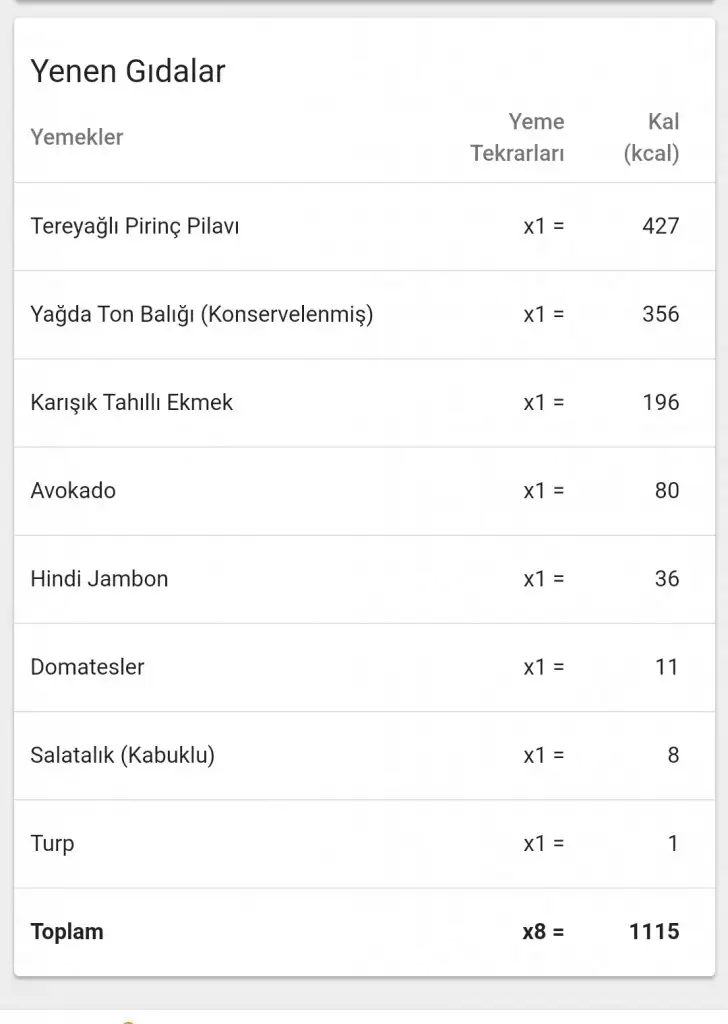This screenshot has width=728, height=1024.
Task: Click the Salatalık (Kabuklu) entry
Action: pyautogui.click(x=122, y=755)
